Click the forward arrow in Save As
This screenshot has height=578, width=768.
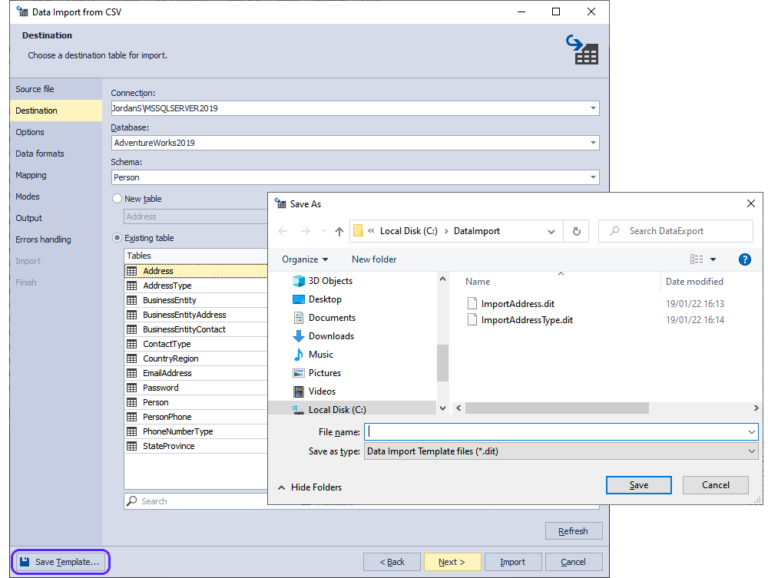coord(305,231)
